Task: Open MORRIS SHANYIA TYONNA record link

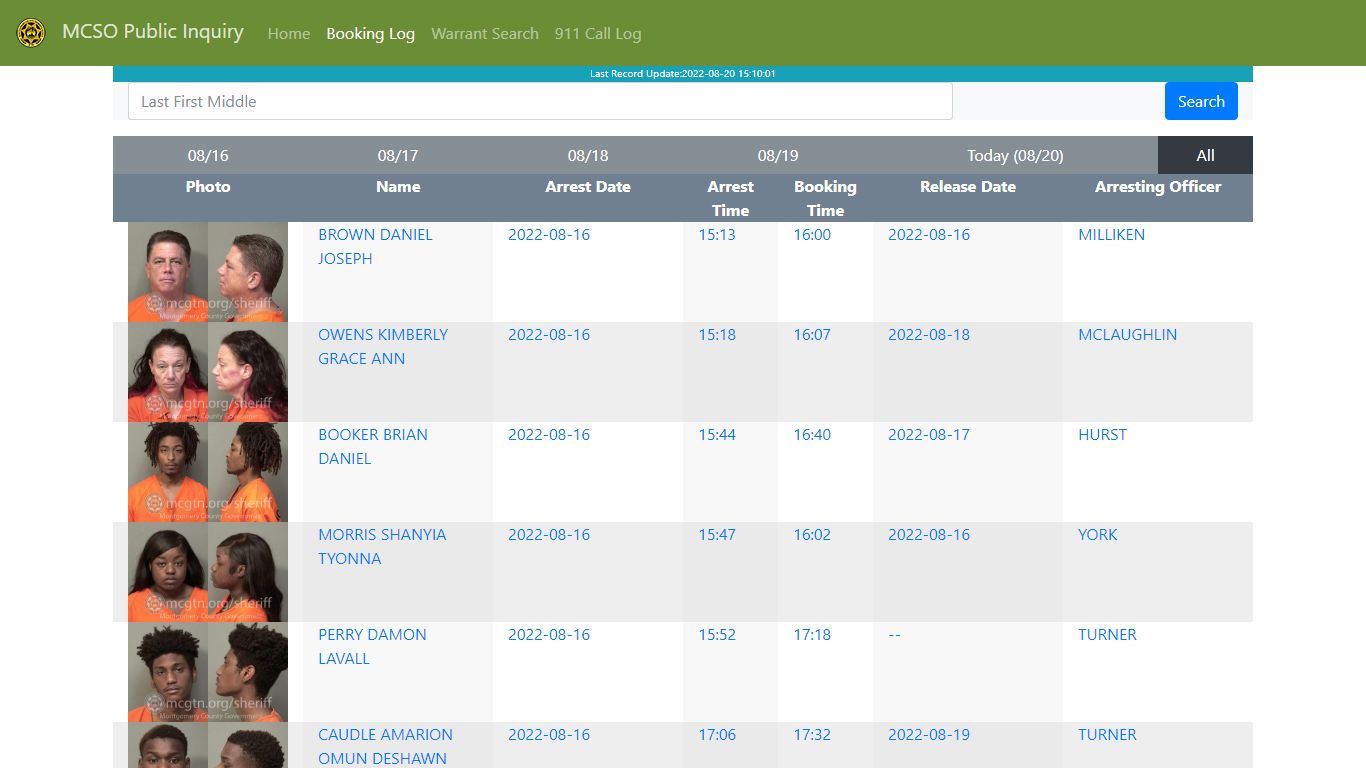Action: (382, 546)
